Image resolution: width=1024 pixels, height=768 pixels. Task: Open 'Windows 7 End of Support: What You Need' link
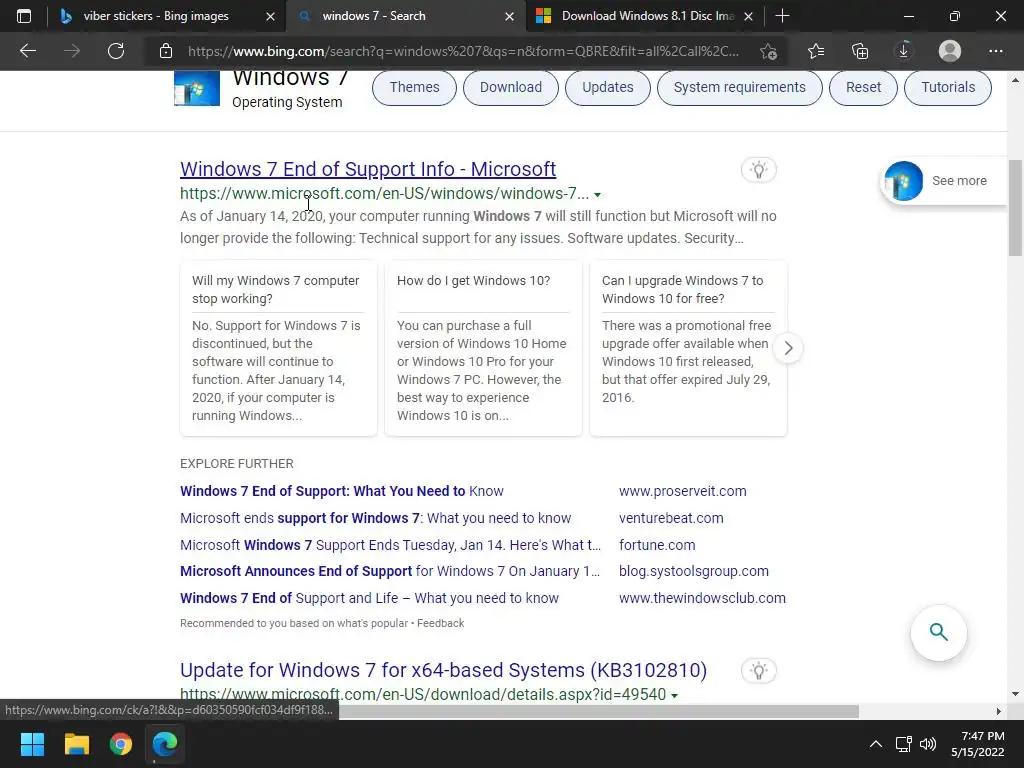[342, 491]
